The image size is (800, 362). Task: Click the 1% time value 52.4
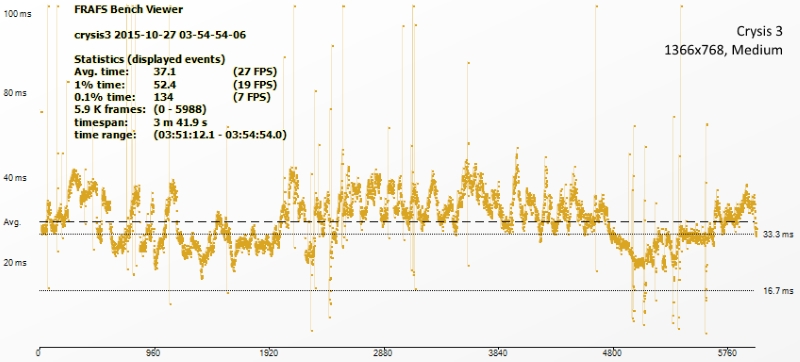[165, 84]
